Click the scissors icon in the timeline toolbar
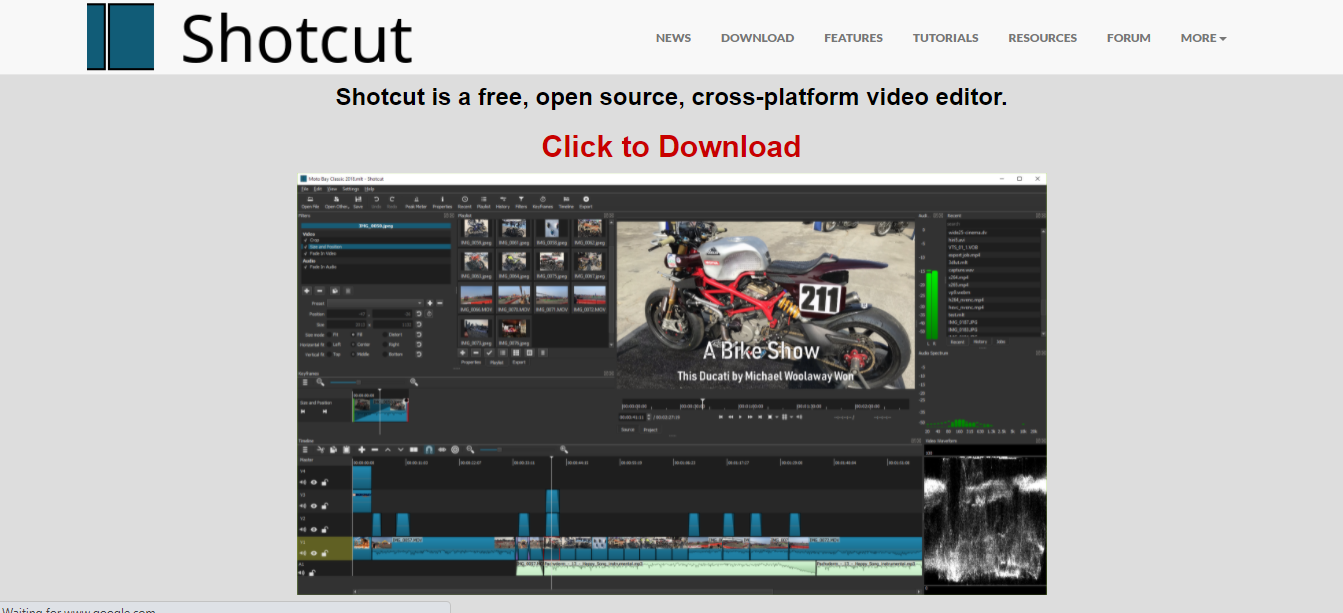Screen dimensions: 1343x613 click(320, 449)
